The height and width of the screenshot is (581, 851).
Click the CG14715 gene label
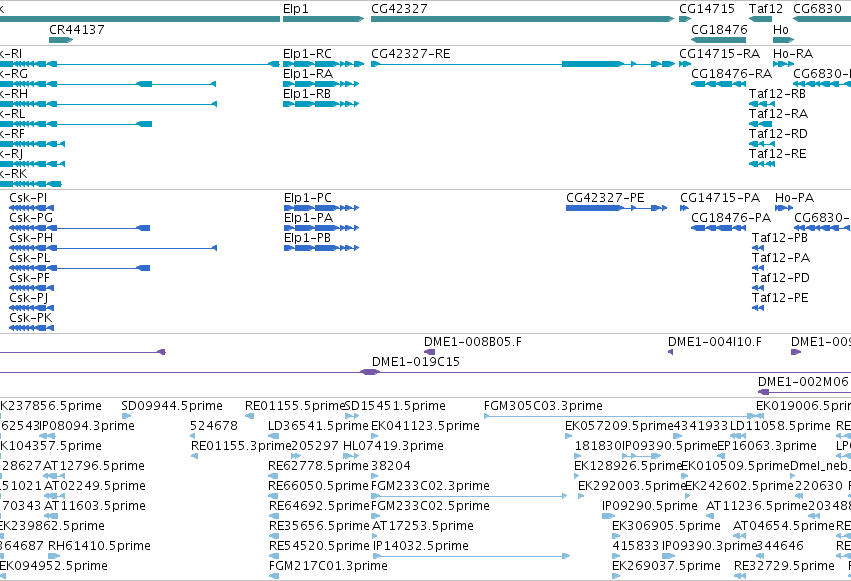(x=707, y=9)
